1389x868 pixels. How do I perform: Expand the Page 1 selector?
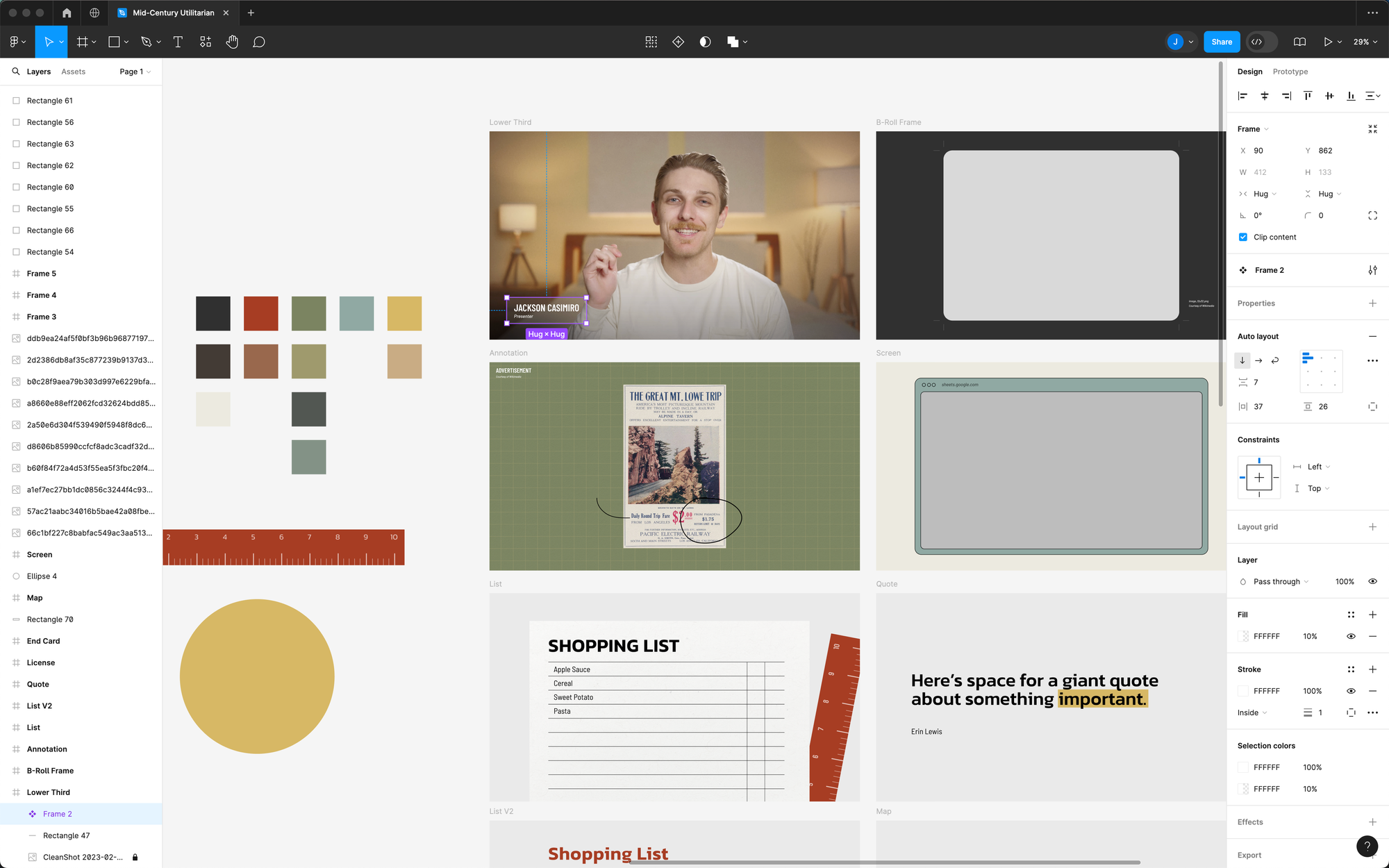tap(135, 72)
